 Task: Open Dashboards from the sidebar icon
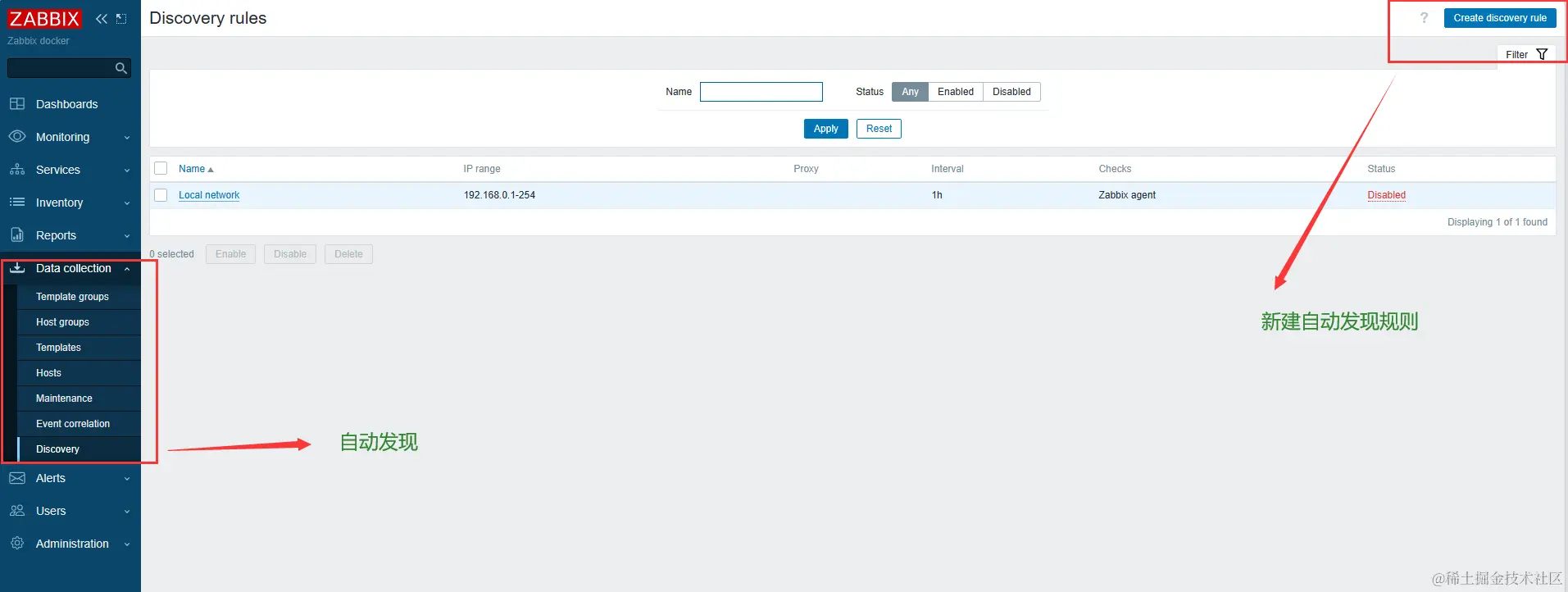point(16,104)
